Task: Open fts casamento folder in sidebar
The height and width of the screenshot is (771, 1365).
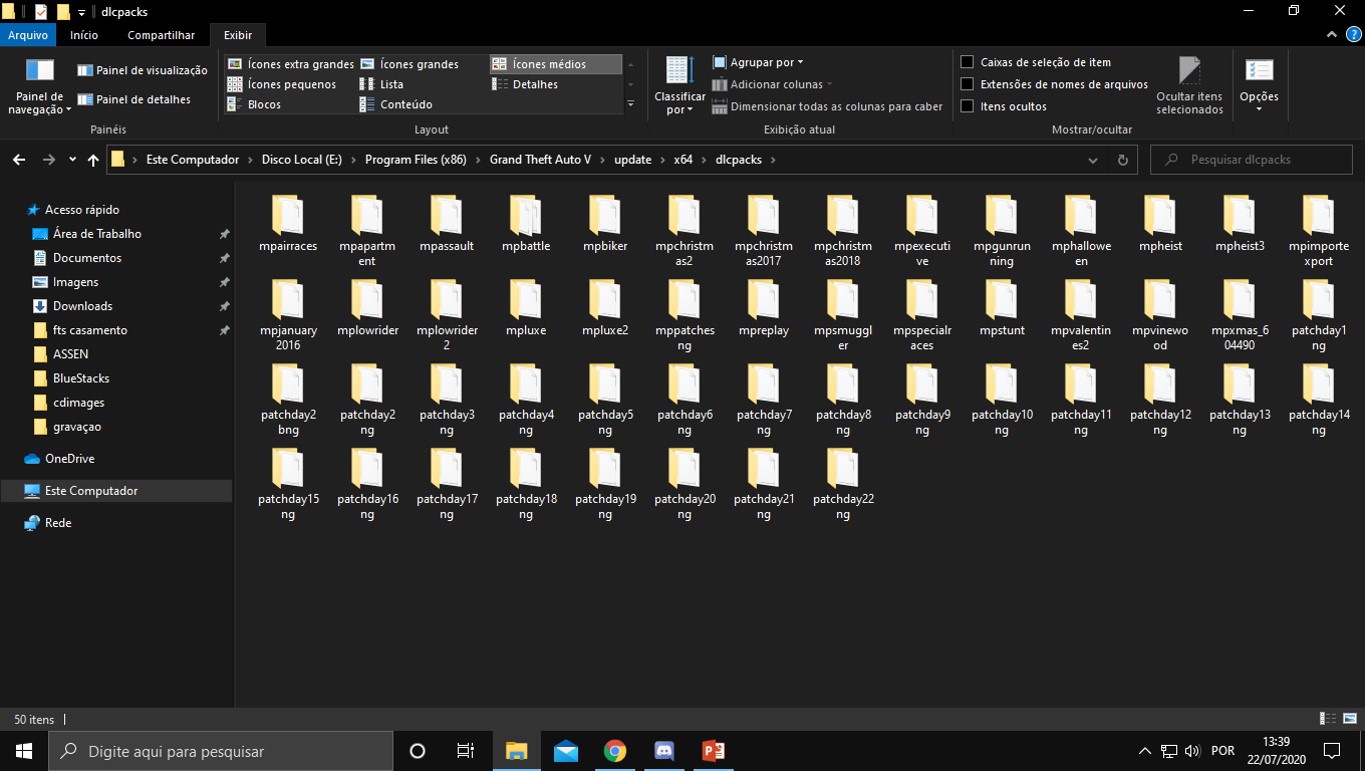Action: pos(90,330)
